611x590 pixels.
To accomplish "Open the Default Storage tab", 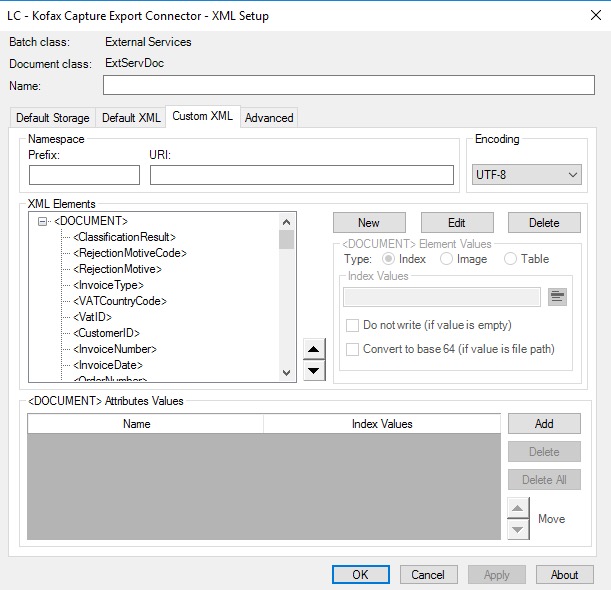I will (x=52, y=118).
